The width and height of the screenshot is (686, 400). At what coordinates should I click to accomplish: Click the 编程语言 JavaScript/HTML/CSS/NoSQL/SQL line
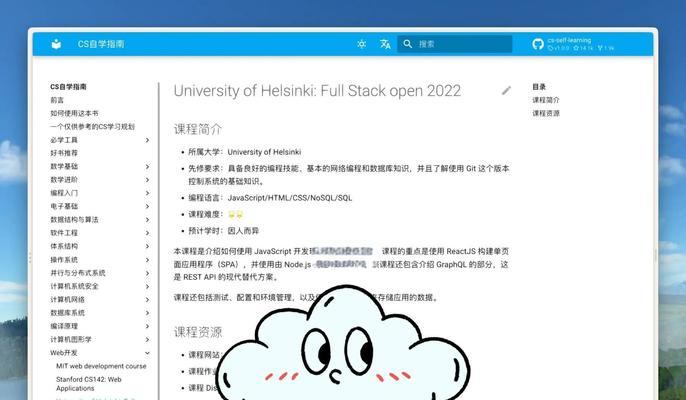270,198
